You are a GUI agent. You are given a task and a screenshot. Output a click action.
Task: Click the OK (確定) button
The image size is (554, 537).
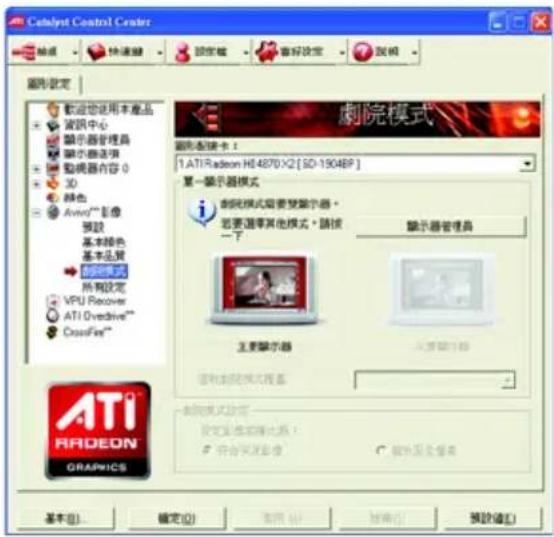(177, 518)
